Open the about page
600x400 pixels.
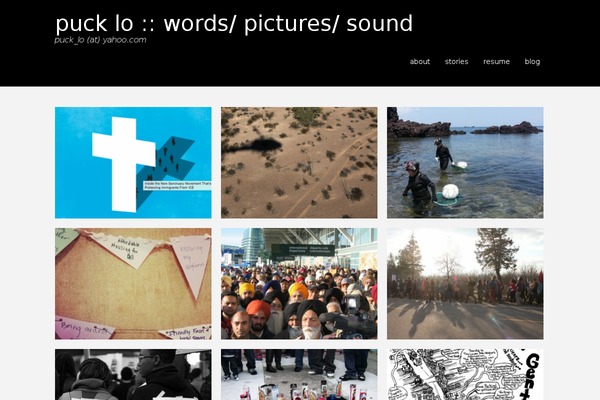click(x=420, y=62)
